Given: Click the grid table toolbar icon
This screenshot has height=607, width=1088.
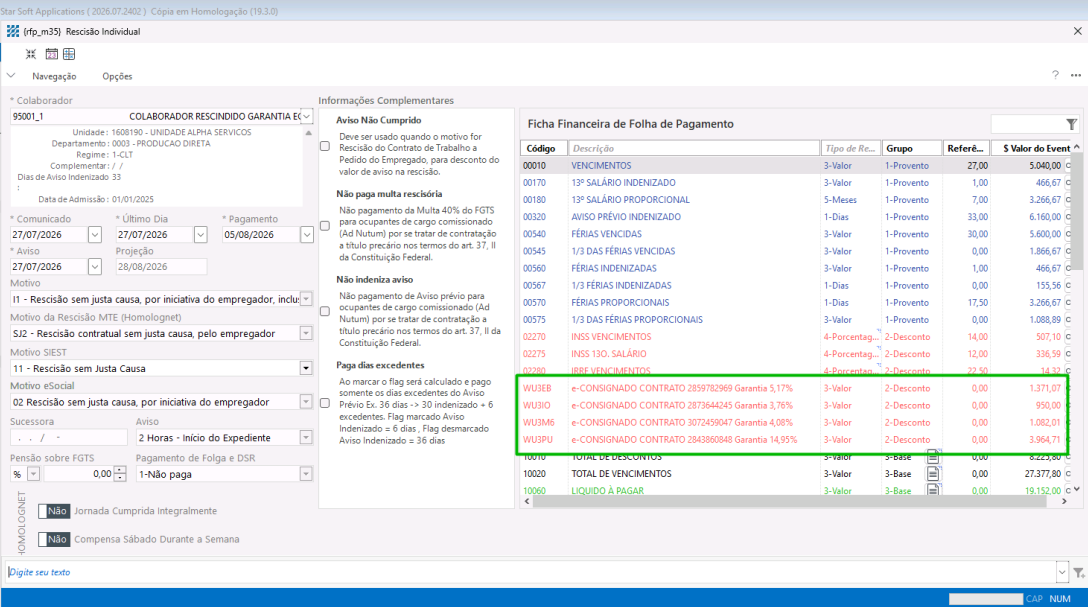Looking at the screenshot, I should pyautogui.click(x=69, y=54).
